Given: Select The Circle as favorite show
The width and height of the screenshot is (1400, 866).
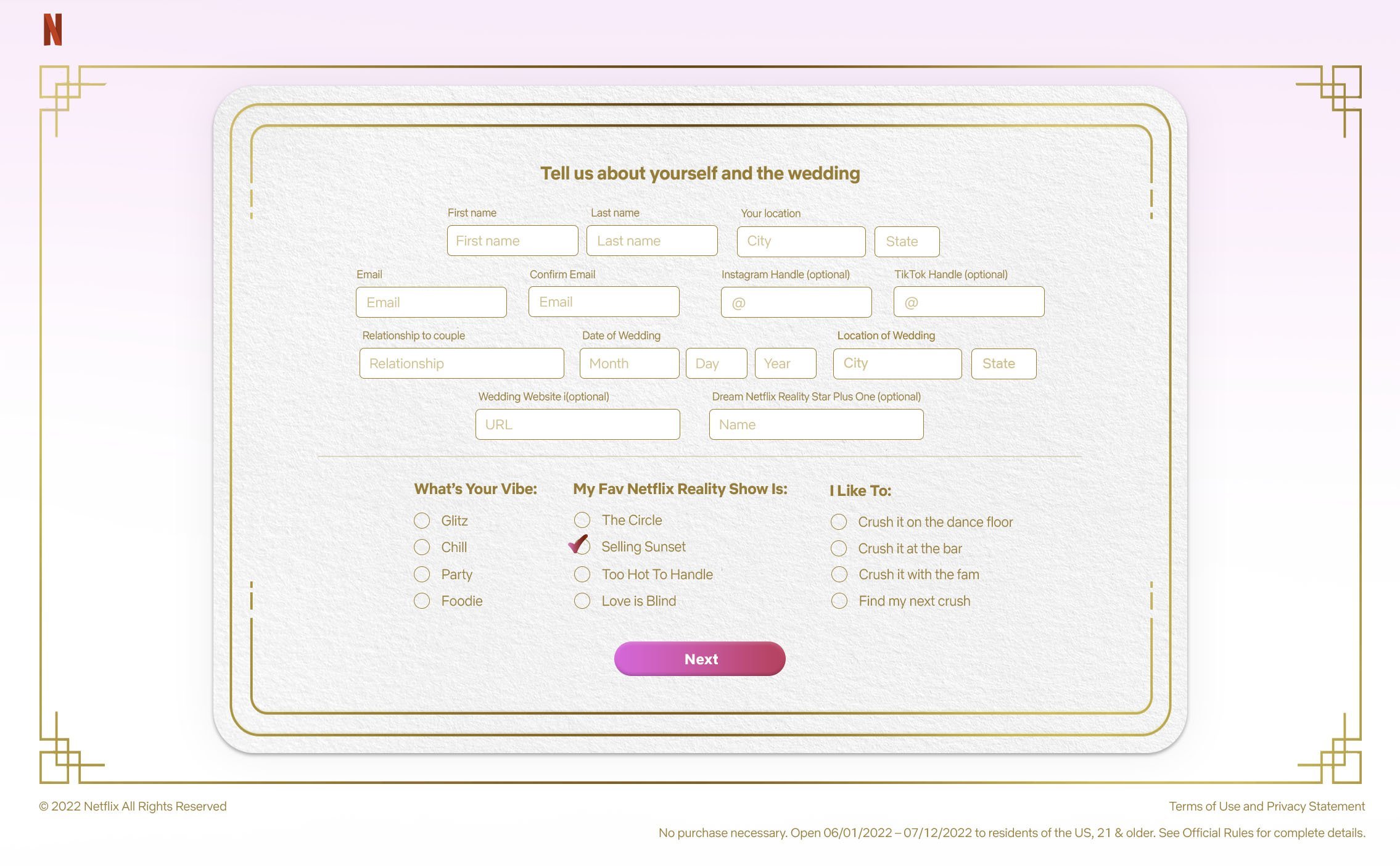Looking at the screenshot, I should pyautogui.click(x=582, y=520).
